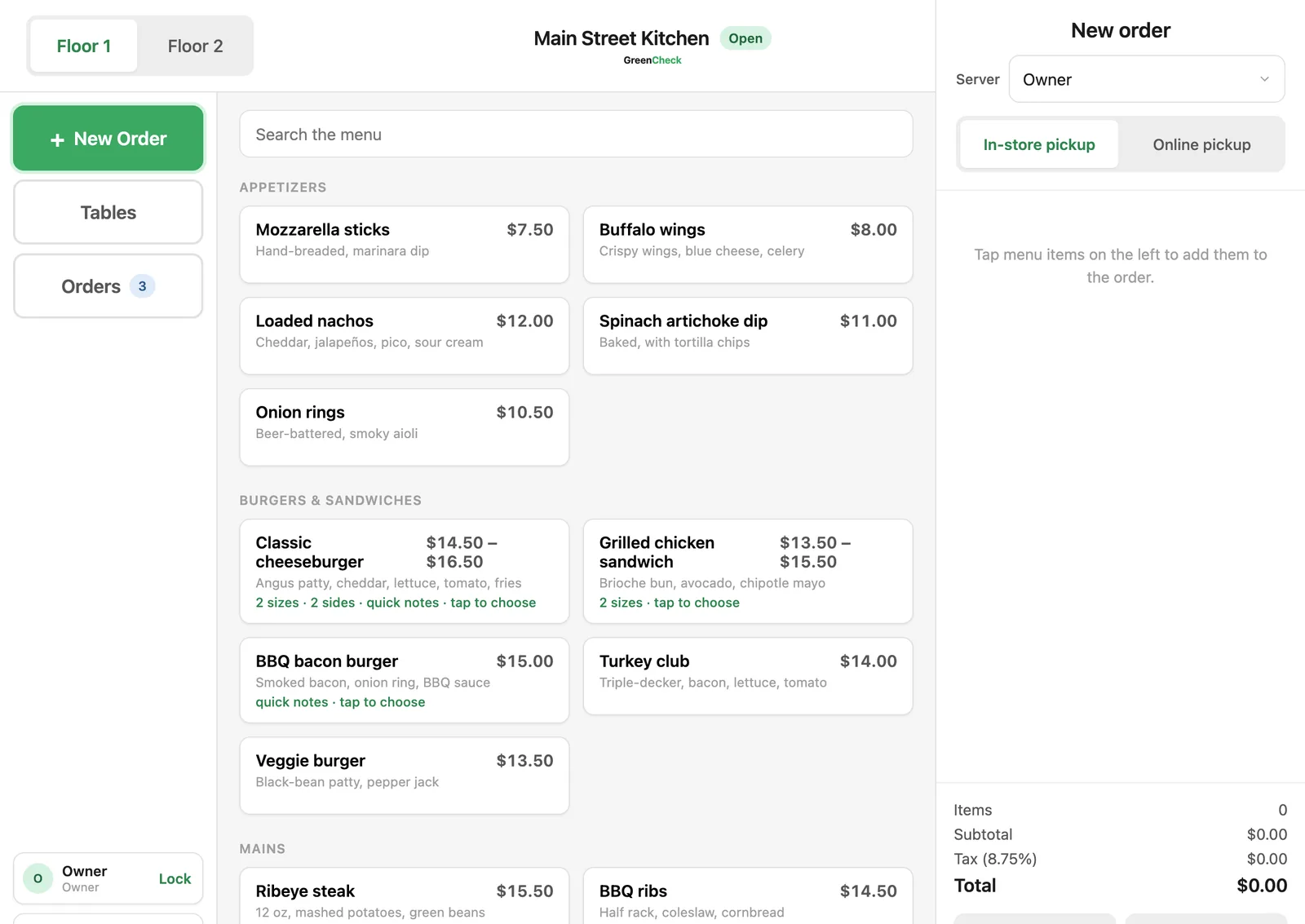Tap the BBQ bacon burger card
Image resolution: width=1305 pixels, height=924 pixels.
(405, 680)
